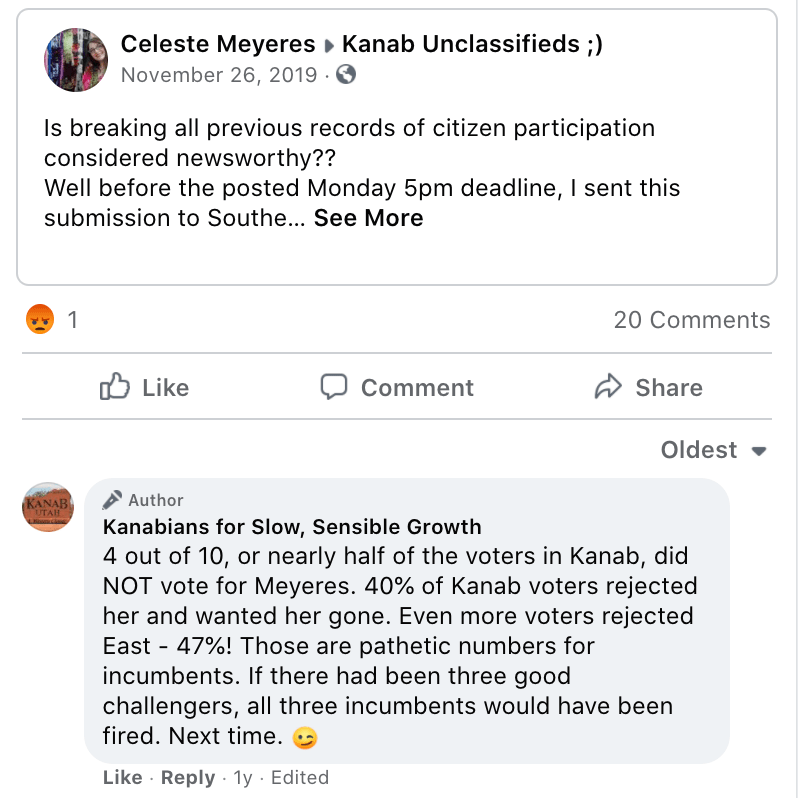The image size is (798, 798).
Task: Like the Kanabians comment
Action: point(122,777)
